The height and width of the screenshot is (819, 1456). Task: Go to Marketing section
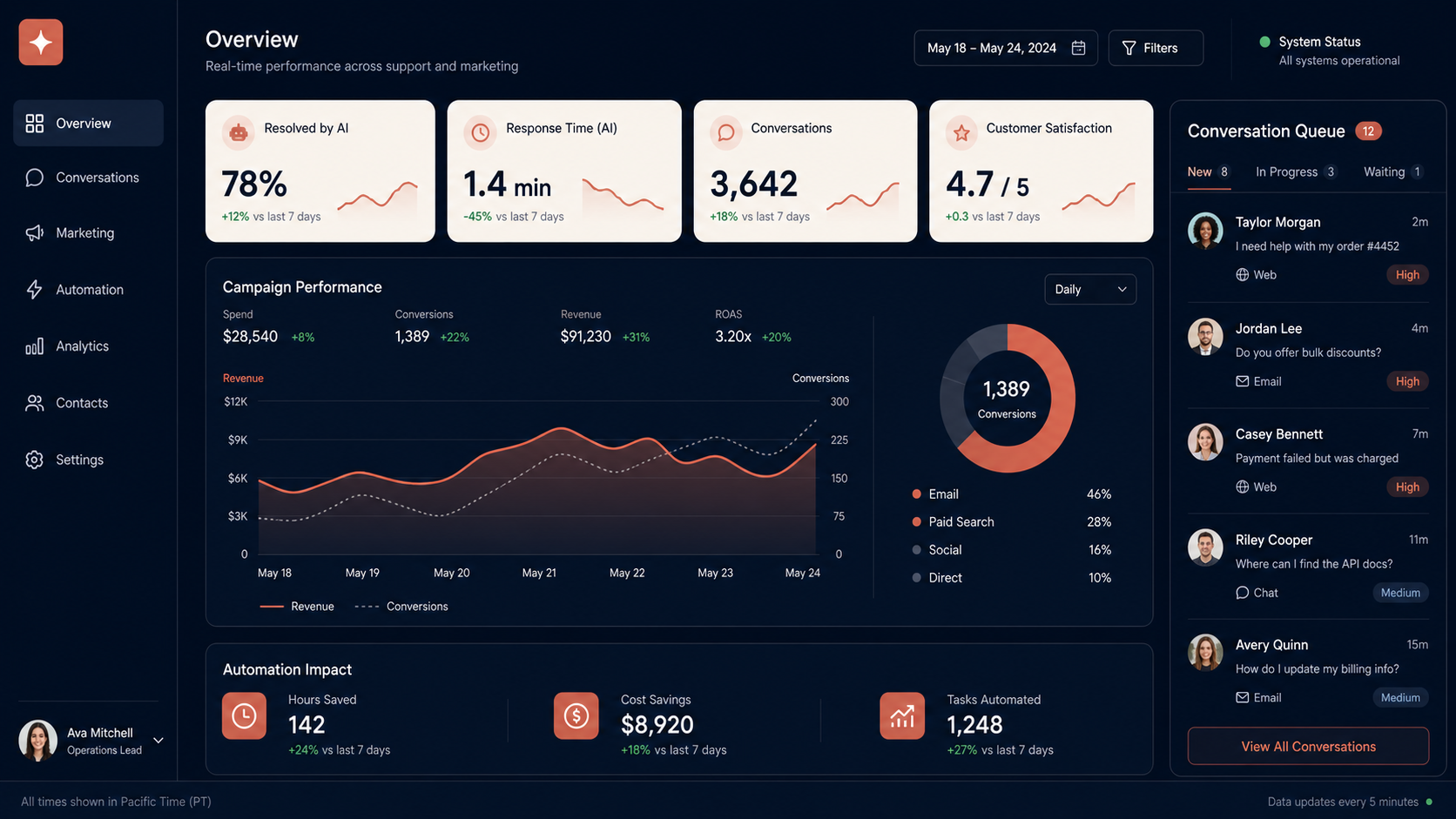pos(88,233)
